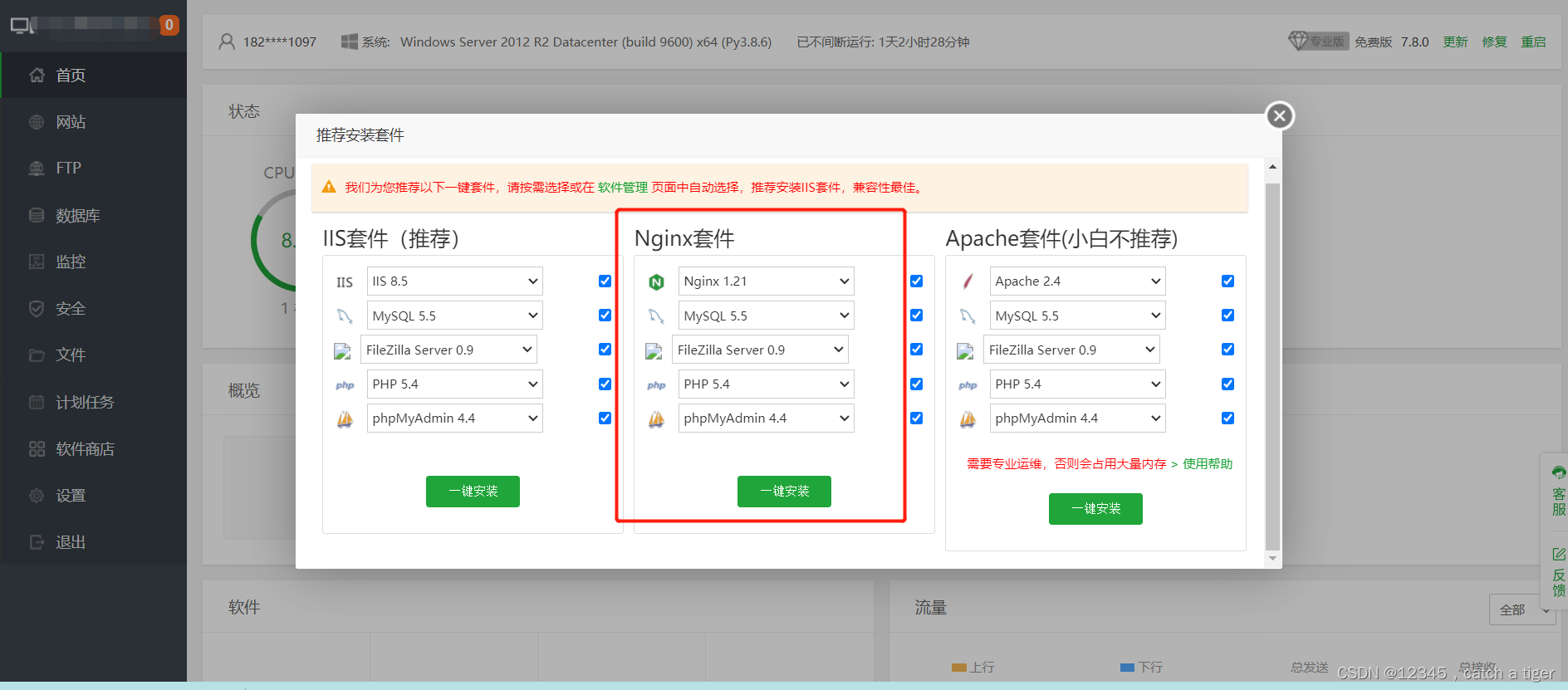The width and height of the screenshot is (1568, 690).
Task: Open MySQL 5.5 dropdown in Nginx suite
Action: pos(767,316)
